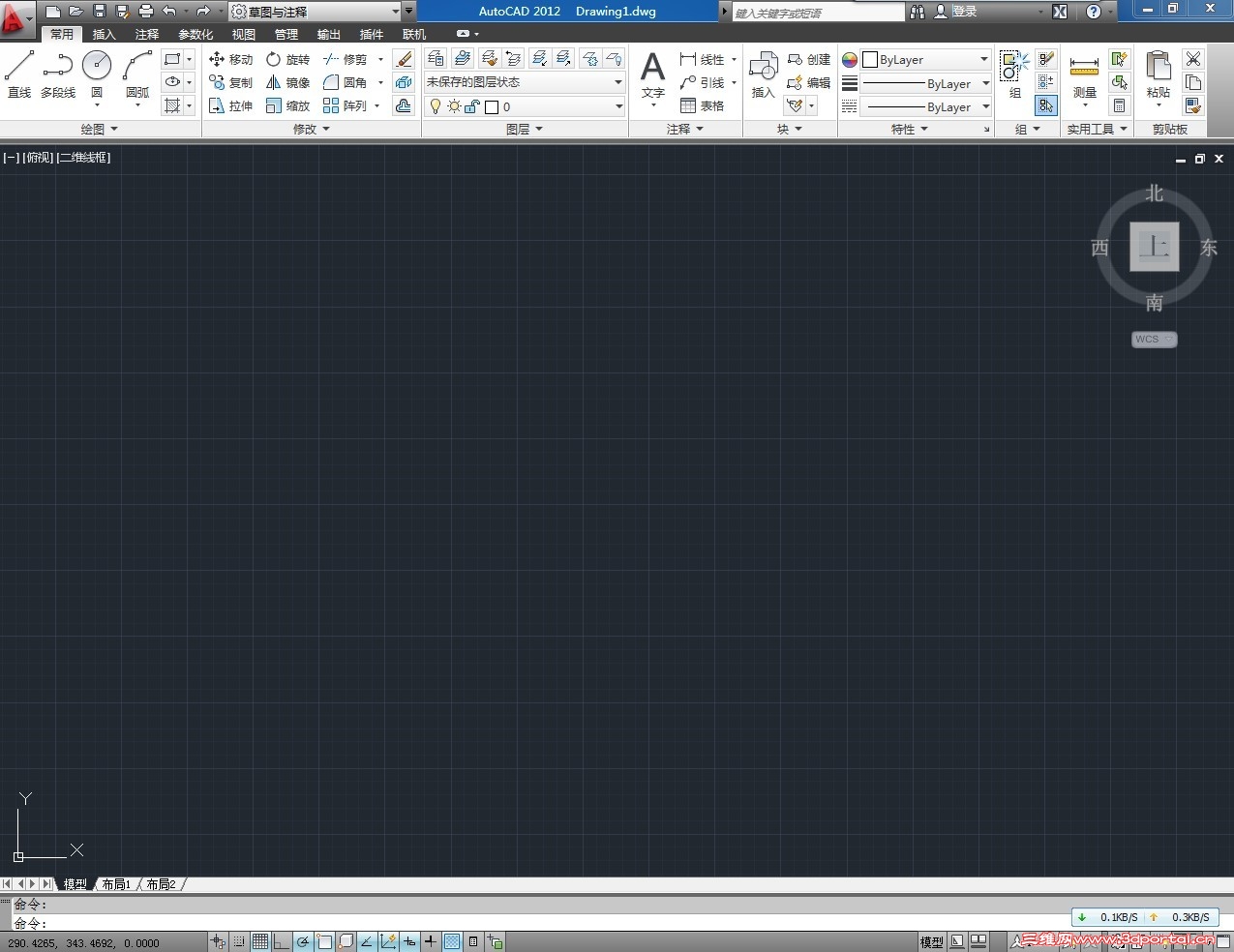Viewport: 1234px width, 952px height.
Task: Toggle the lock icon for layer 0
Action: point(471,106)
